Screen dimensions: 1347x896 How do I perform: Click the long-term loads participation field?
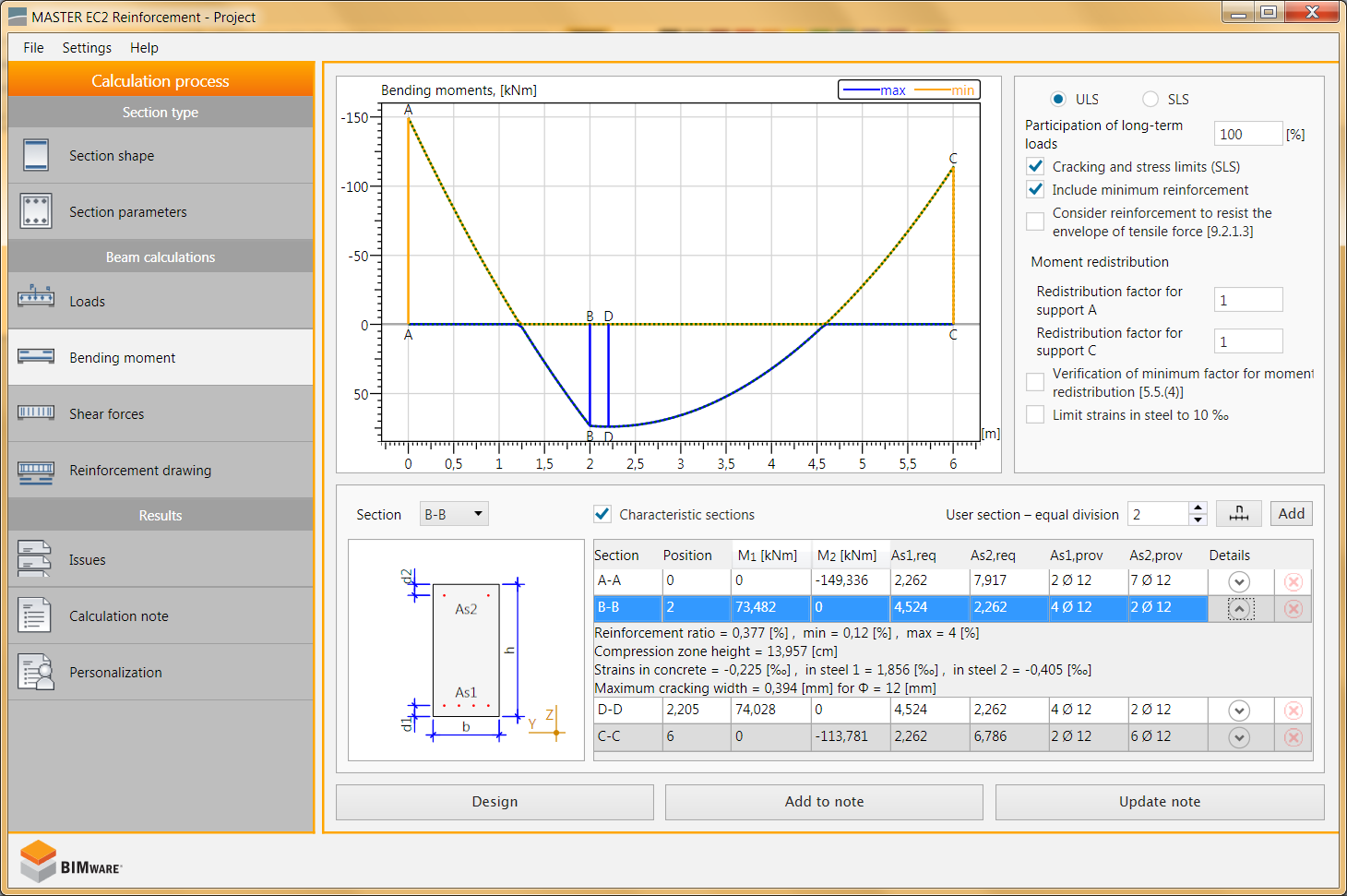1246,134
